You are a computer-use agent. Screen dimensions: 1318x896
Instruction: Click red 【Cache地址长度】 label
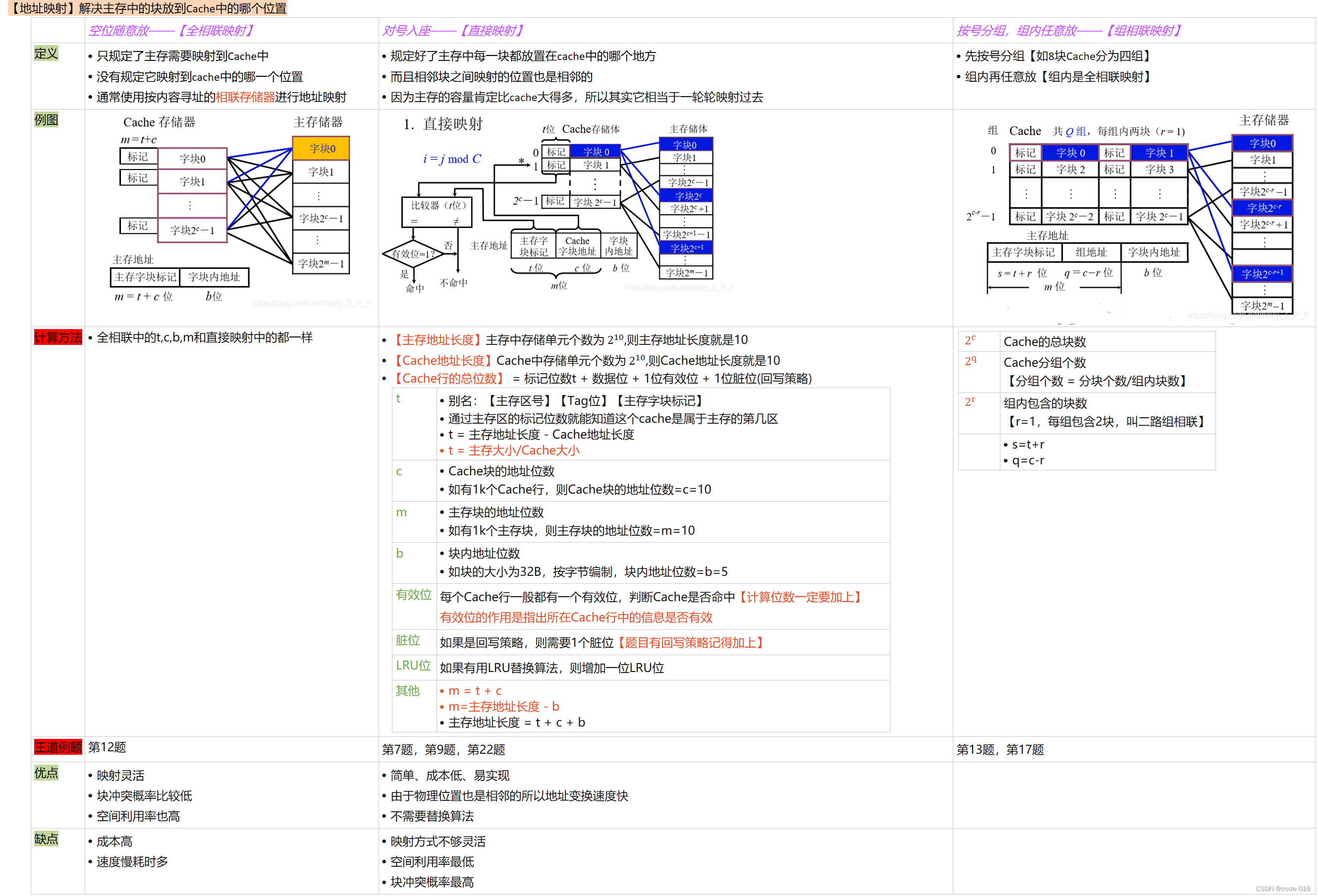tap(442, 361)
